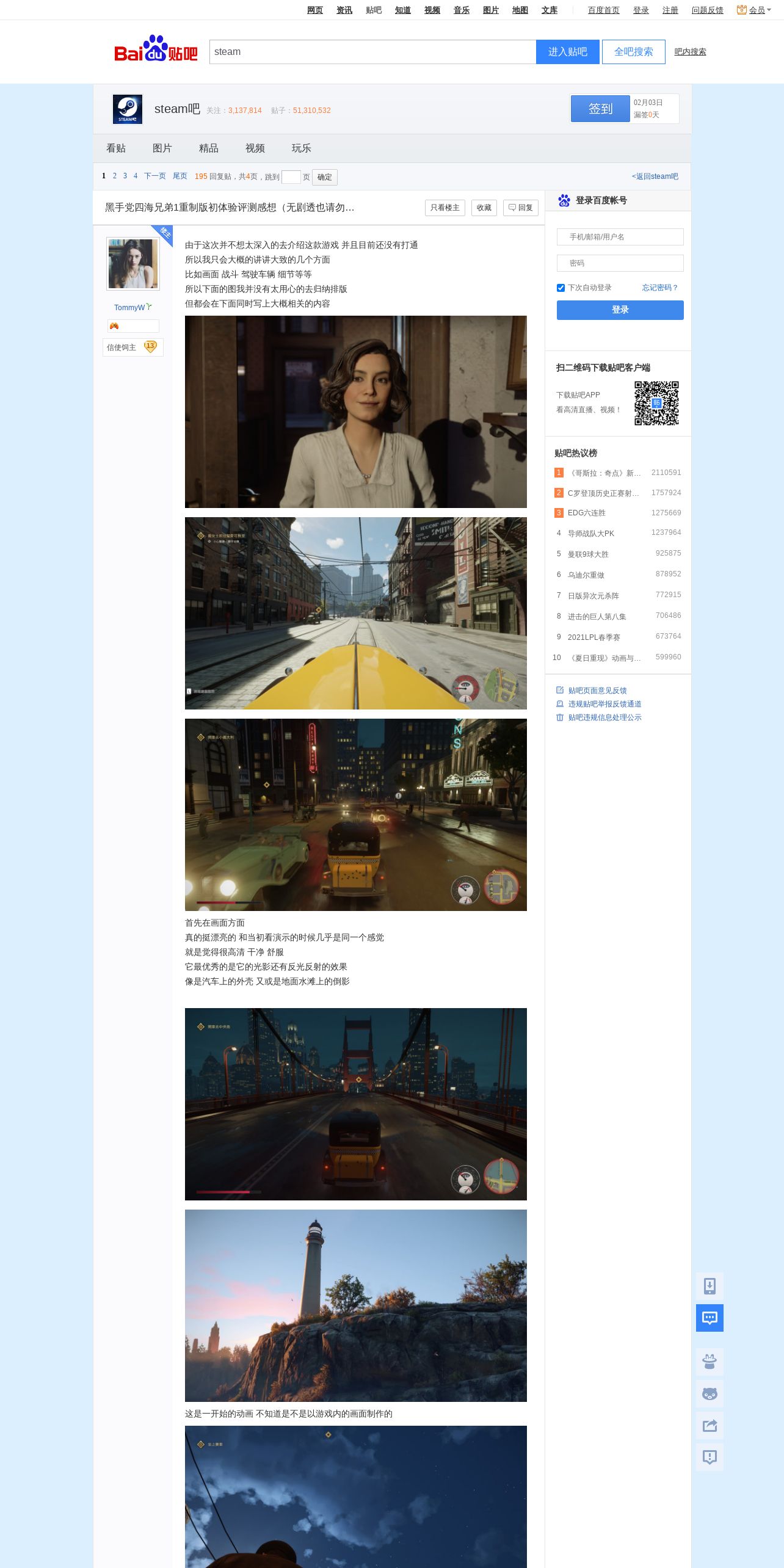Open hot topic EDG六连胜
Viewport: 784px width, 1568px height.
tap(587, 513)
